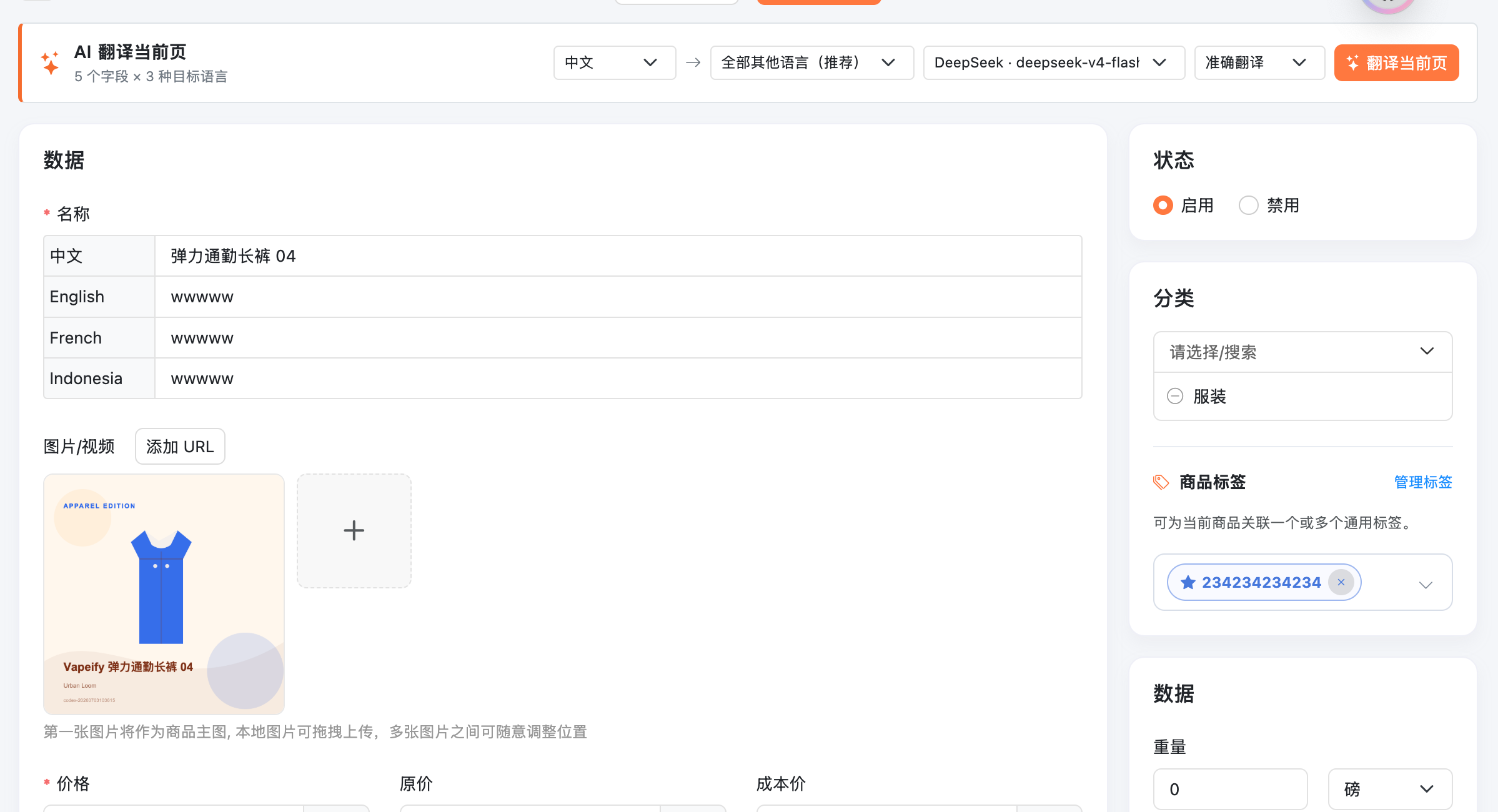Remove the 234234234234 tag with its x icon

[x=1341, y=582]
